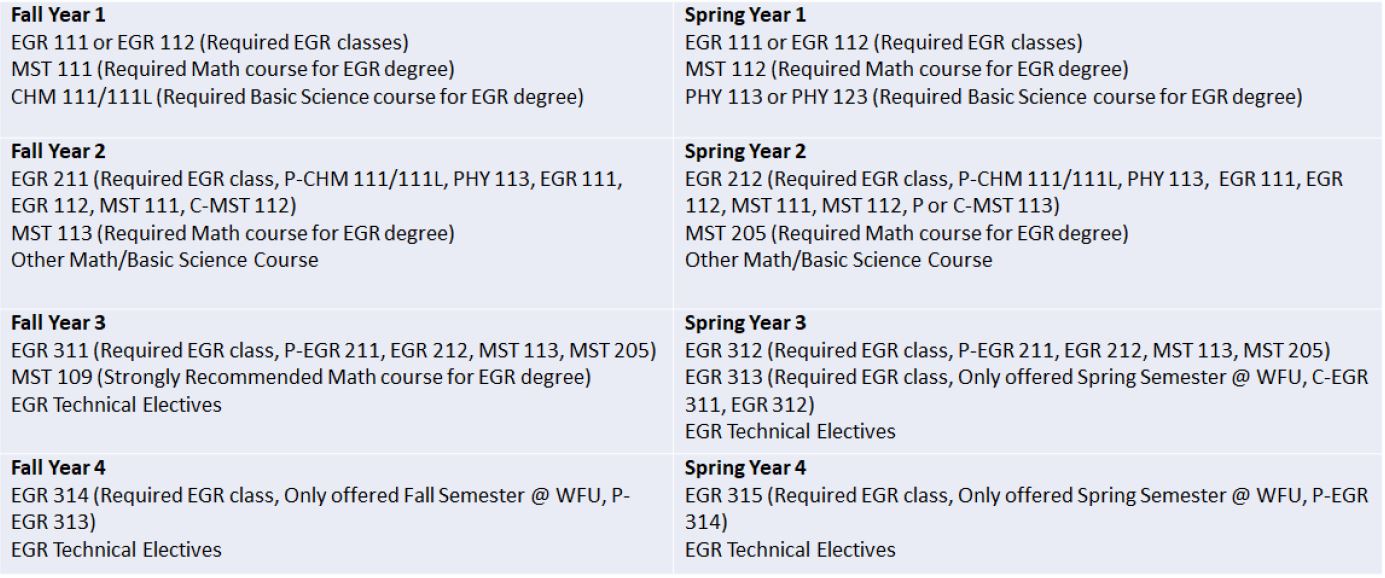Click the Fall Year 1 heading
Screen dimensions: 1385x578
coord(58,16)
